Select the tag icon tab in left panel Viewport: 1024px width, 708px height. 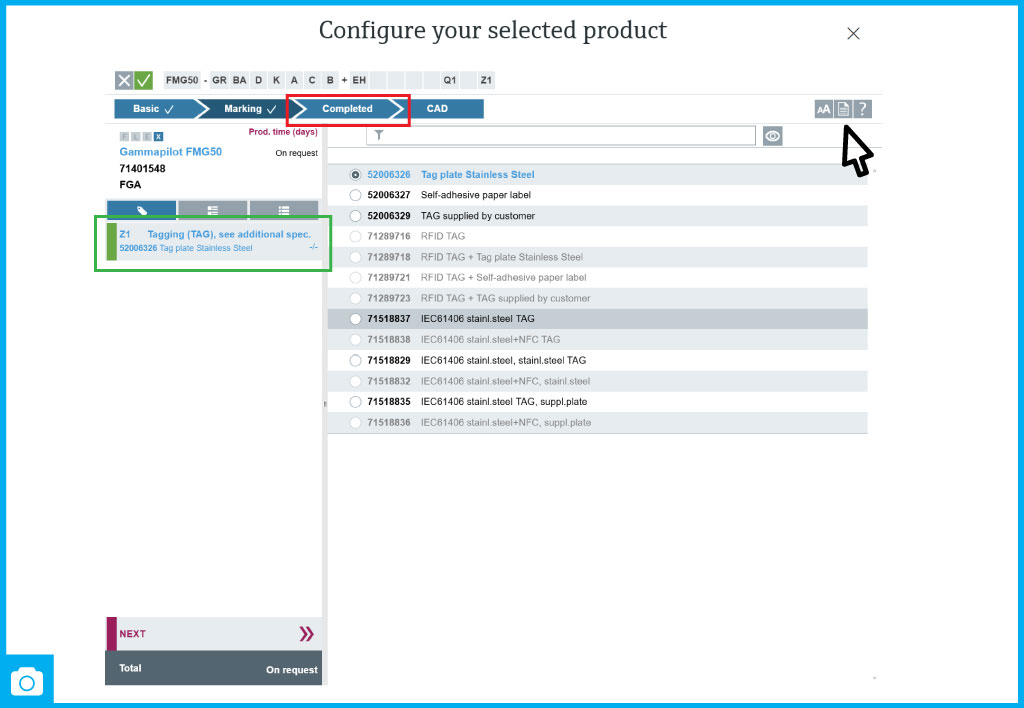point(142,210)
